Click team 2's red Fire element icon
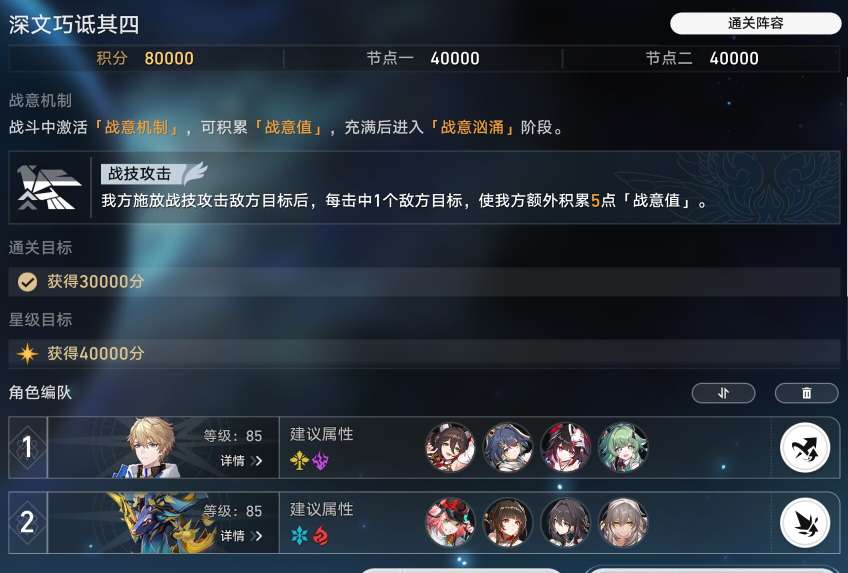 pyautogui.click(x=320, y=536)
